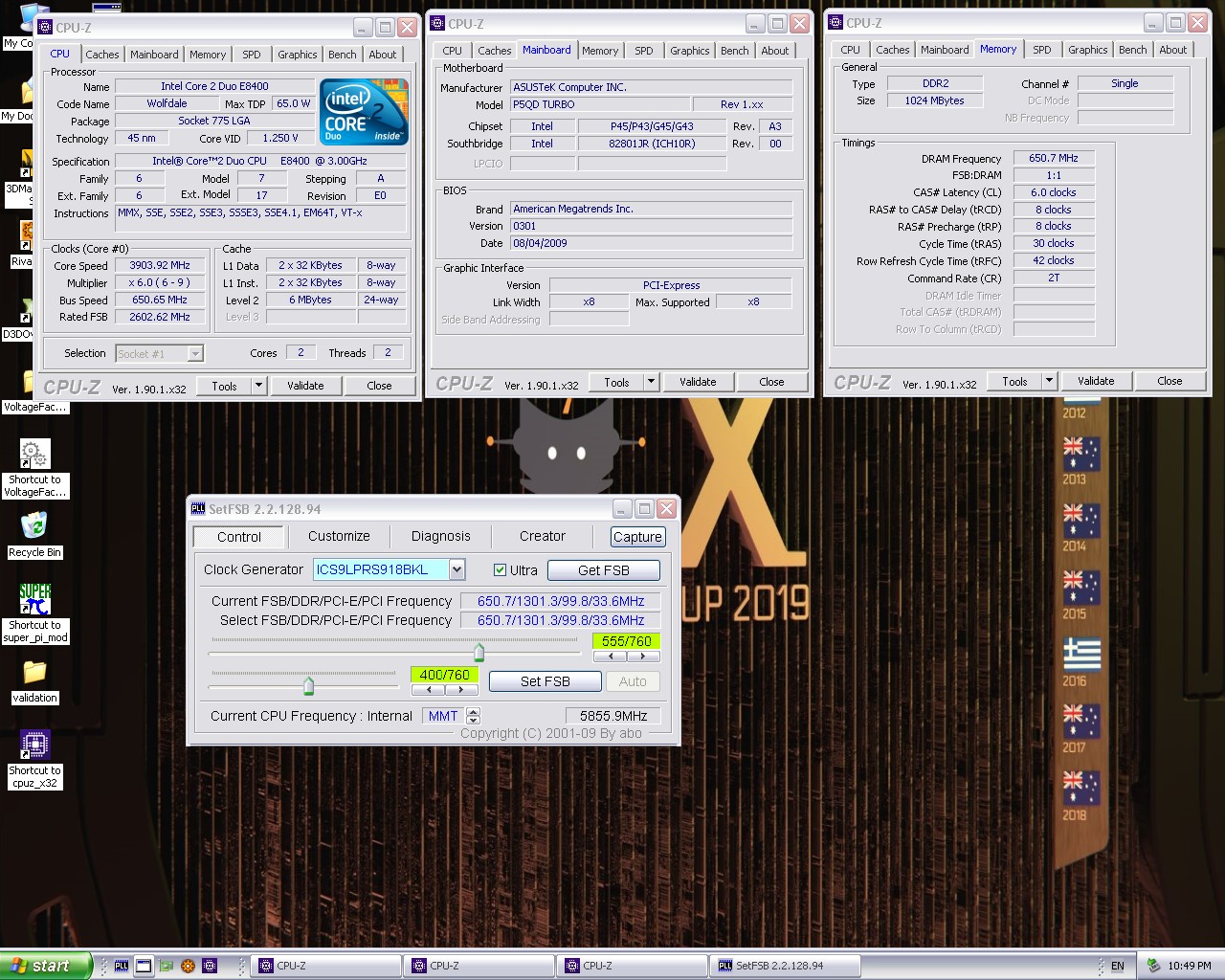Screen dimensions: 1225x980
Task: Launch the cpuz_x32 shortcut icon
Action: point(34,745)
